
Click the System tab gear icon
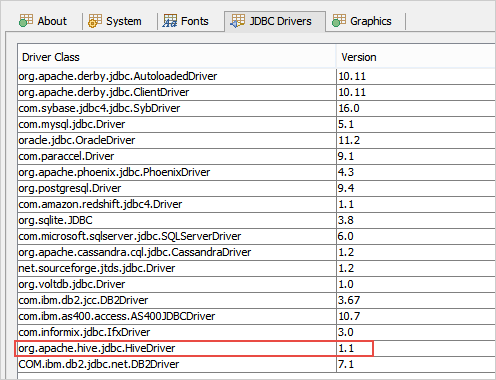[x=95, y=21]
